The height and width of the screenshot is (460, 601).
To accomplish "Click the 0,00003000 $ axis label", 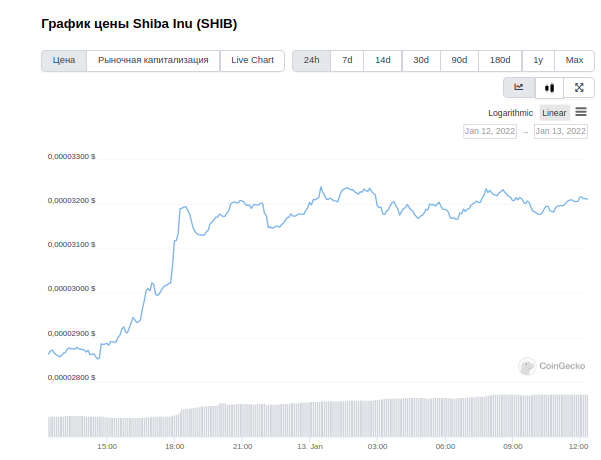I will 71,288.
